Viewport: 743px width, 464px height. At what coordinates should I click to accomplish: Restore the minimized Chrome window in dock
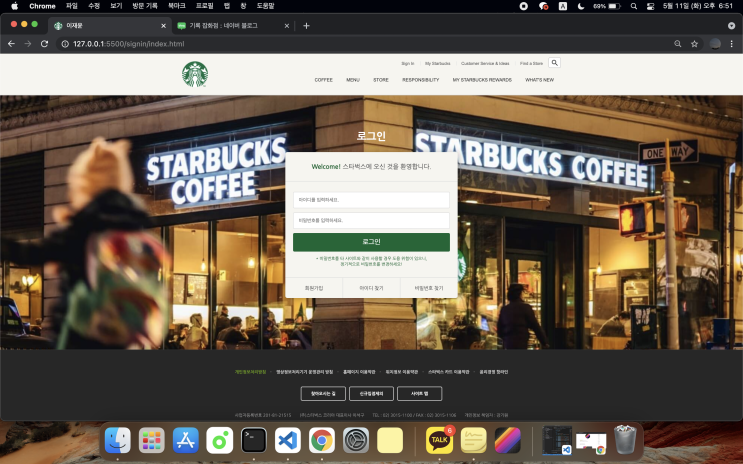[591, 443]
